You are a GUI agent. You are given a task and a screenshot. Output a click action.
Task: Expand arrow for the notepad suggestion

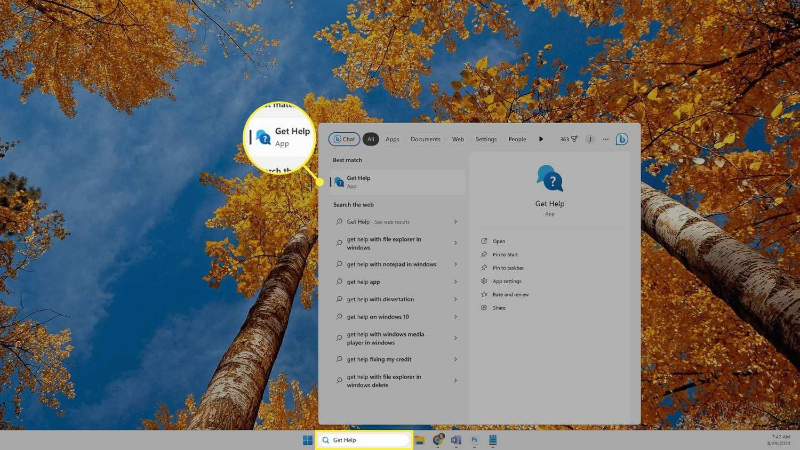coord(456,264)
